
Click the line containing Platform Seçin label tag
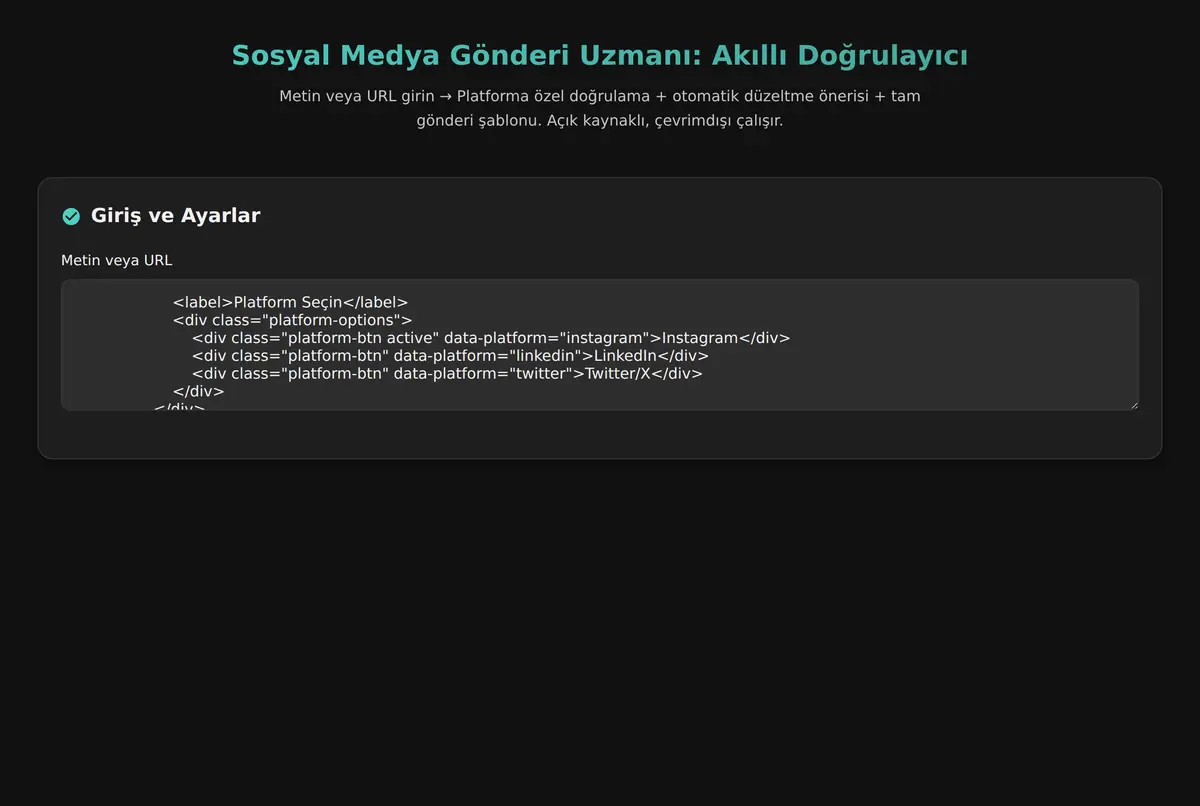click(290, 302)
